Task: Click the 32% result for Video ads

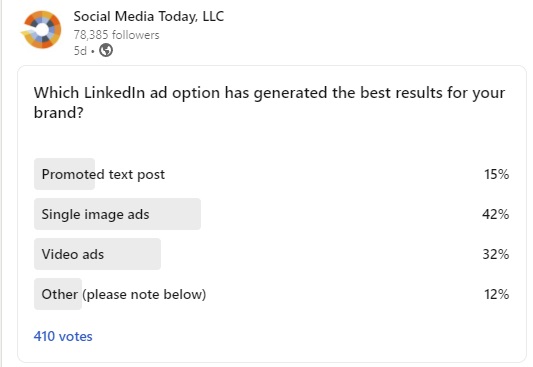Action: pyautogui.click(x=496, y=254)
